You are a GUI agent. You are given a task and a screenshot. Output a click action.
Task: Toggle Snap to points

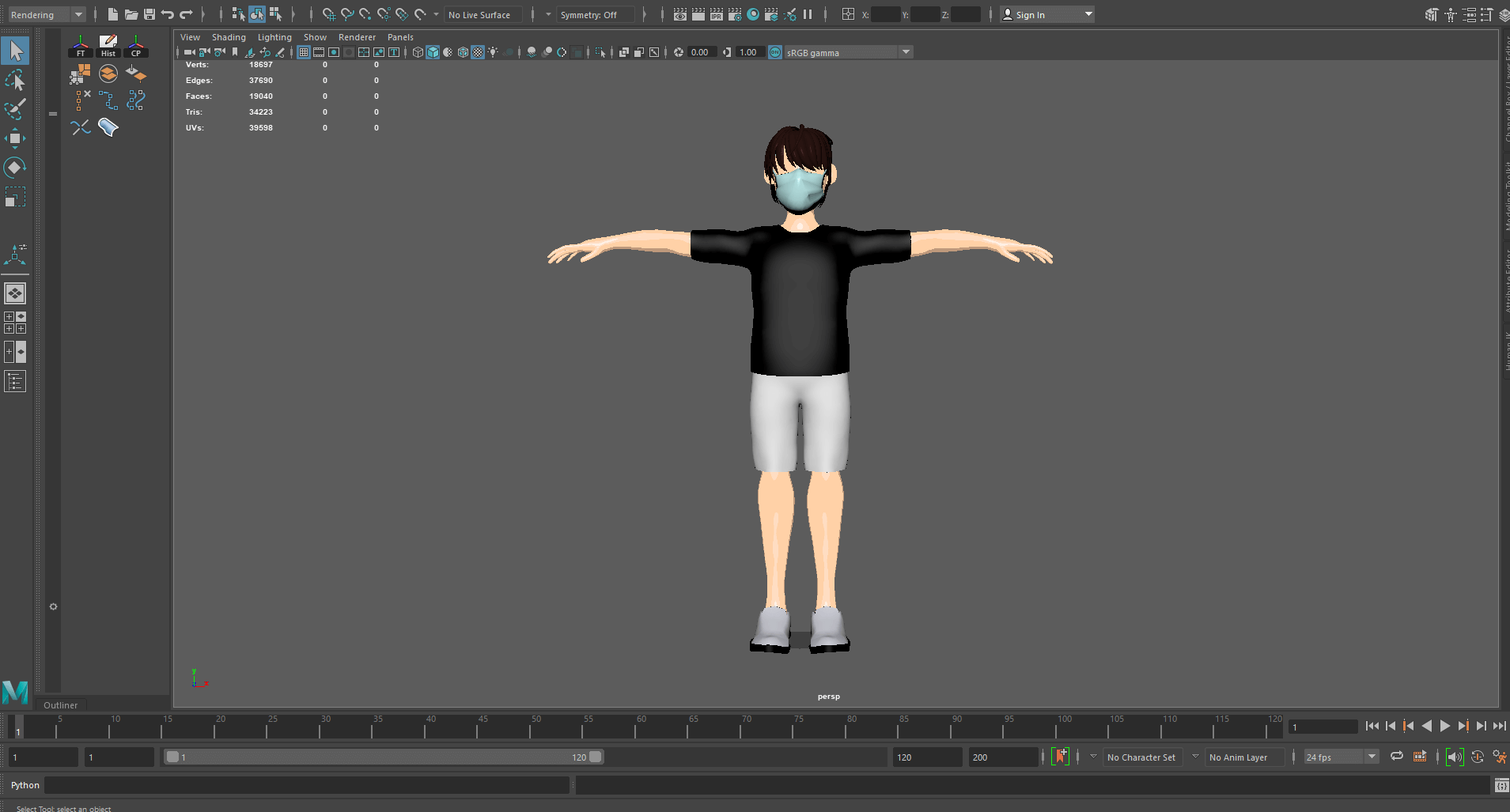[365, 14]
